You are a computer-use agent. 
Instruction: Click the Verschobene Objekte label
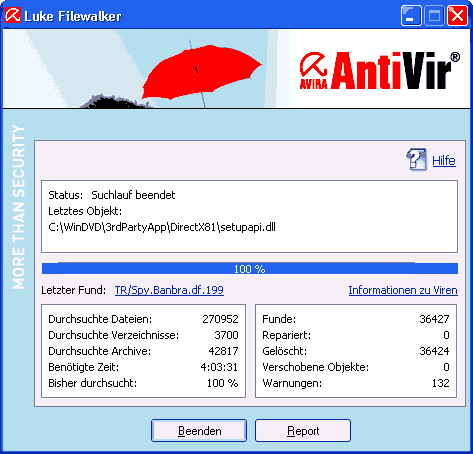point(316,367)
